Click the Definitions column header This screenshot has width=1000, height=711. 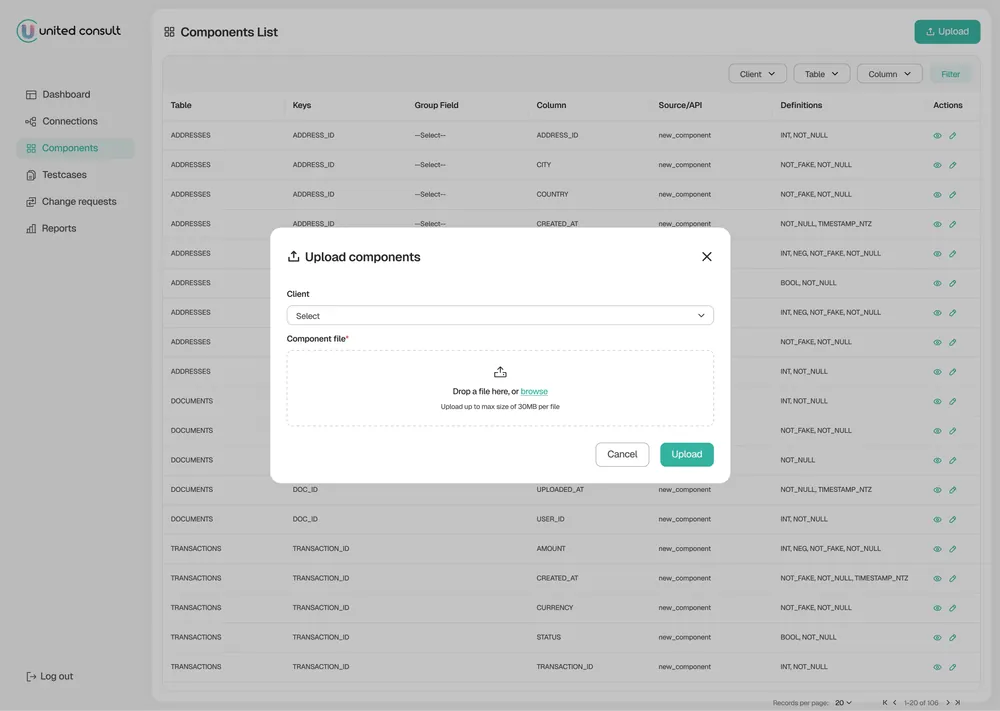801,105
